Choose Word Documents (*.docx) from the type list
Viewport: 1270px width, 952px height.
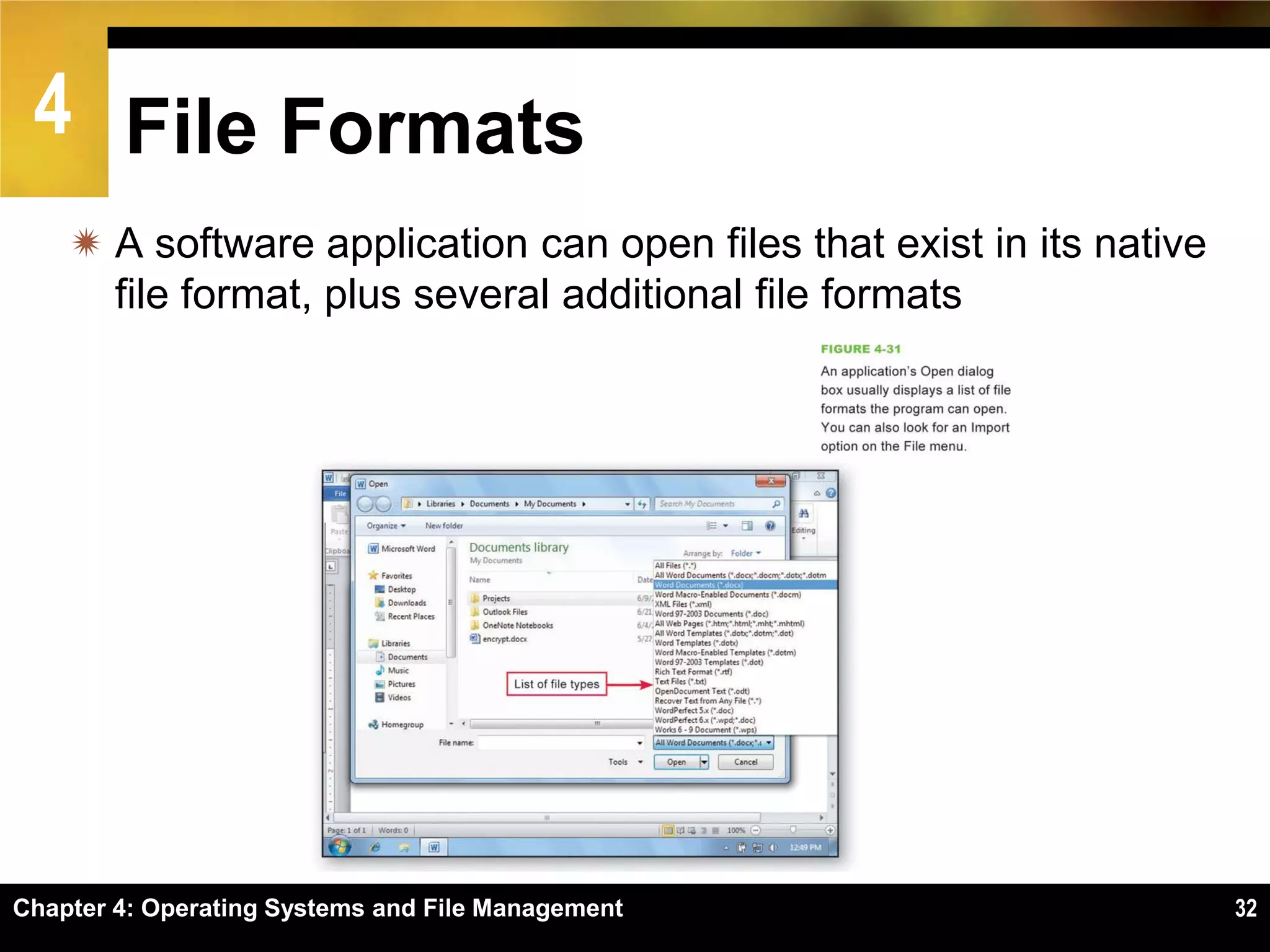point(745,585)
